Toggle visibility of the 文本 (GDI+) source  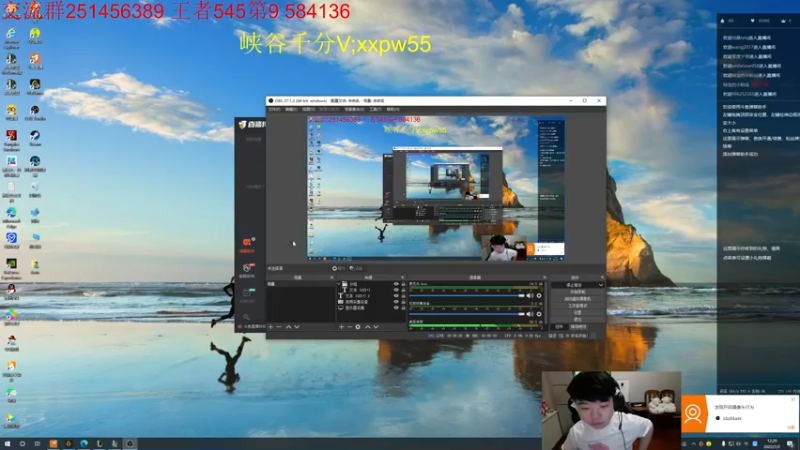click(x=396, y=290)
